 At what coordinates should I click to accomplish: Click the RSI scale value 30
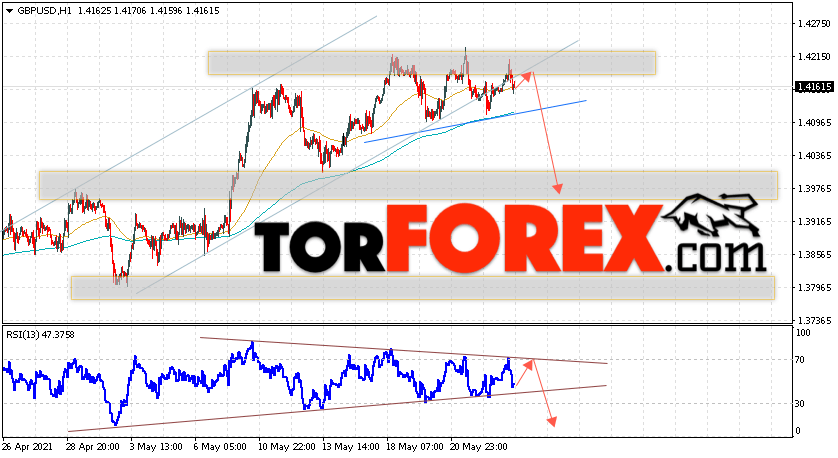pos(800,404)
